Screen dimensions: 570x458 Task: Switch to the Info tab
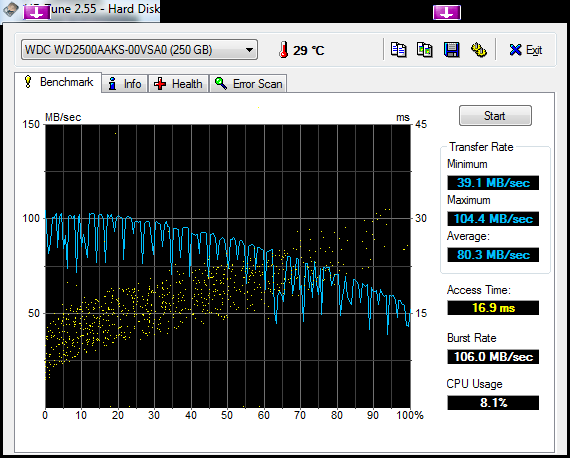[x=125, y=84]
